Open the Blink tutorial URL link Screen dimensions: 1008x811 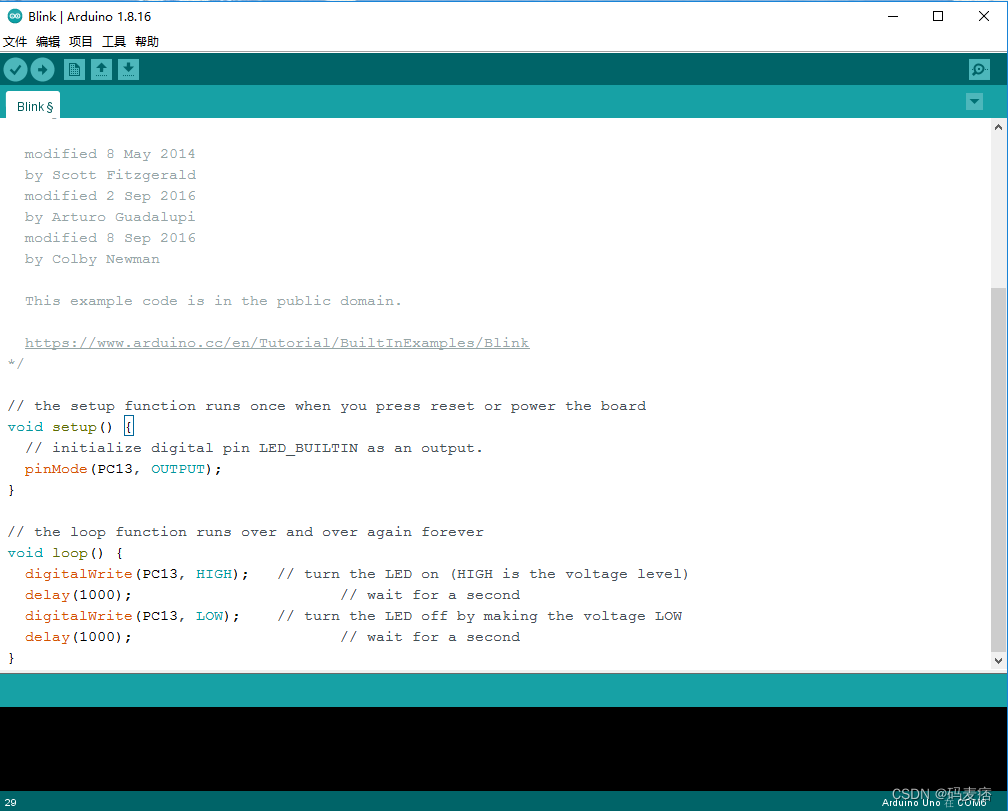(277, 342)
